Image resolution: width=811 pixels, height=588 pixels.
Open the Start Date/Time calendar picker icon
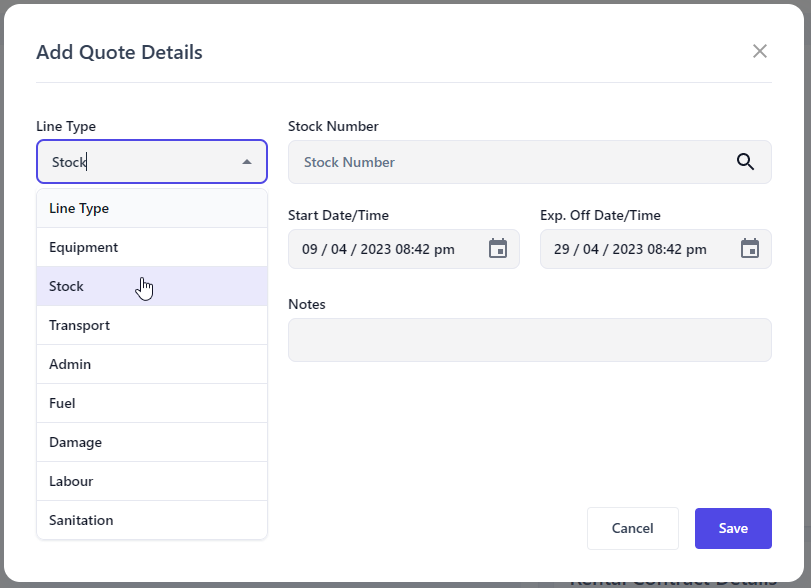tap(498, 249)
